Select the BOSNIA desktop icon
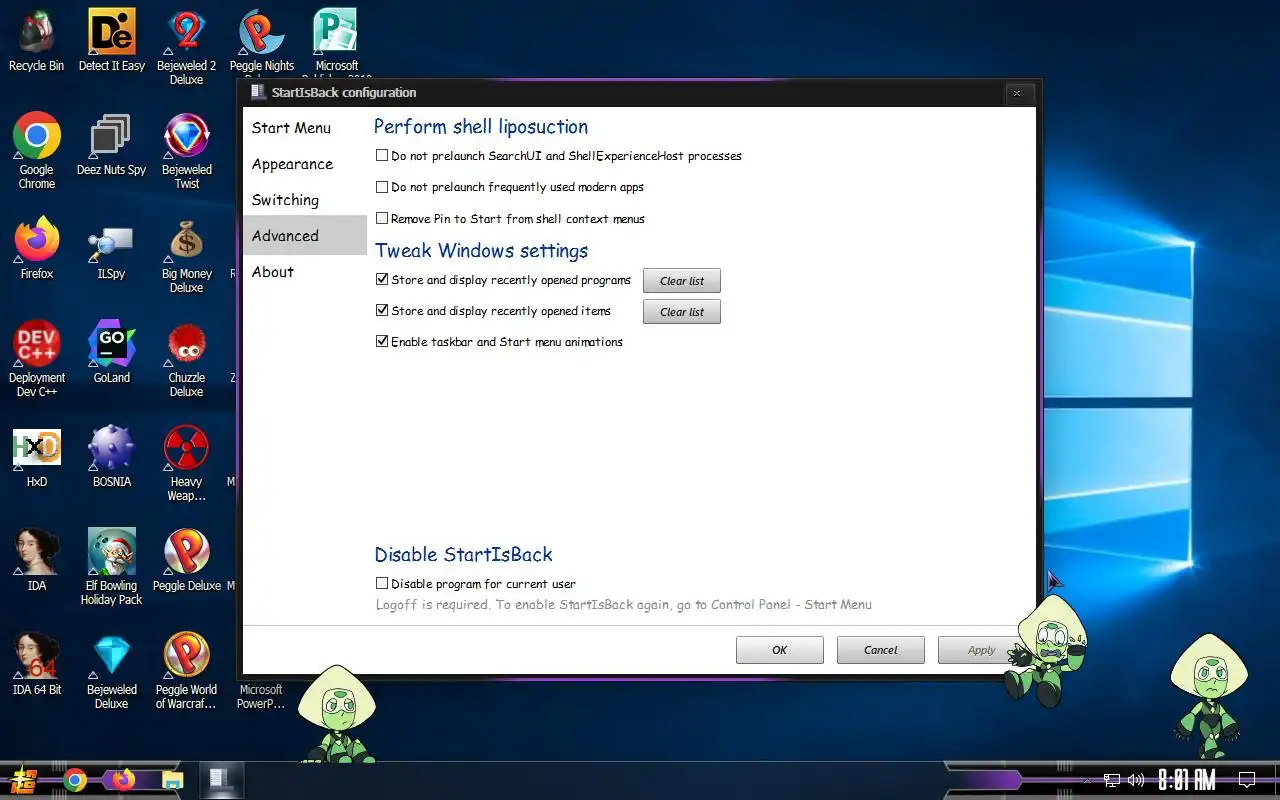 click(111, 456)
